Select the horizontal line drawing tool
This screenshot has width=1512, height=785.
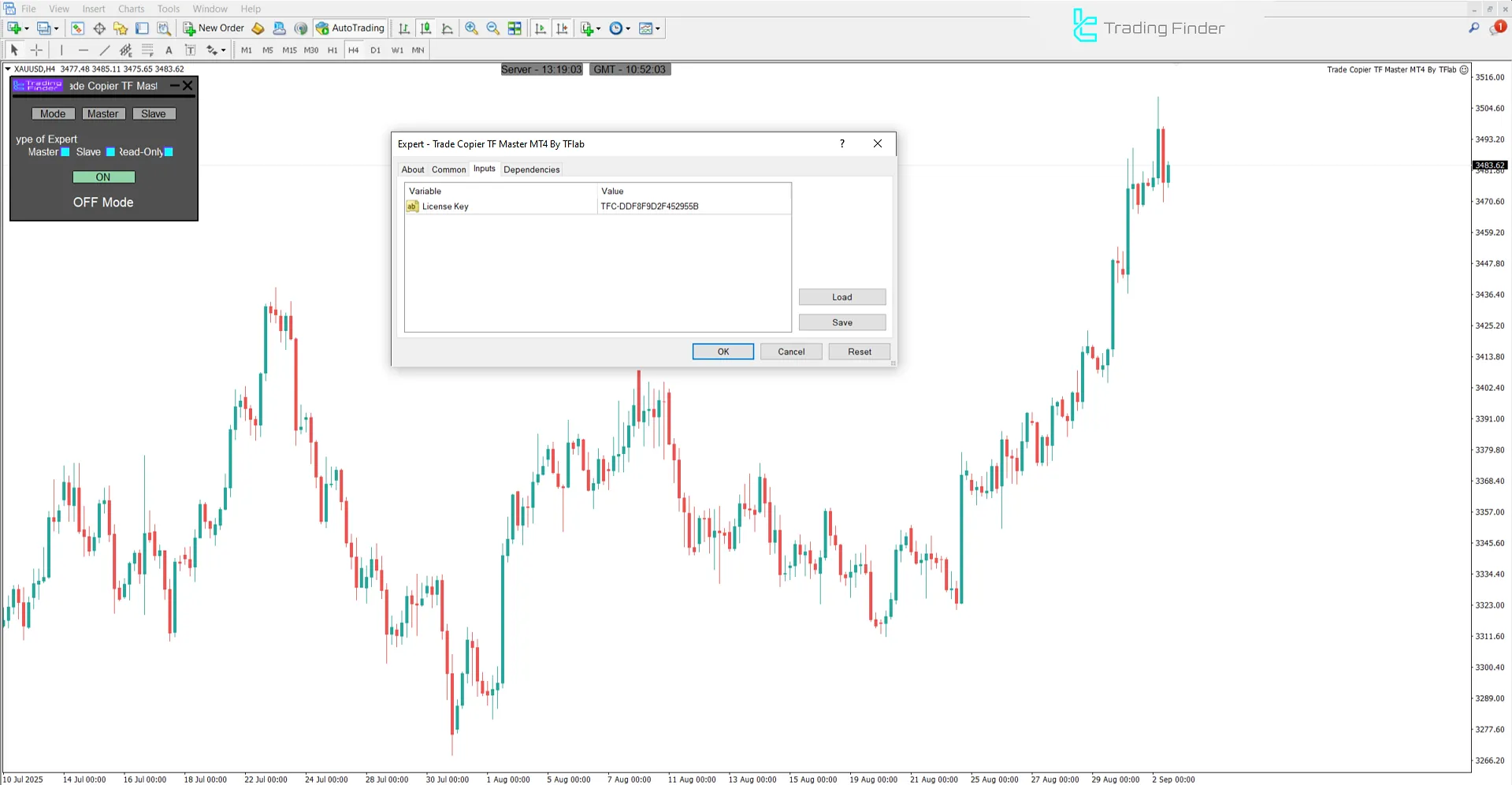click(84, 50)
